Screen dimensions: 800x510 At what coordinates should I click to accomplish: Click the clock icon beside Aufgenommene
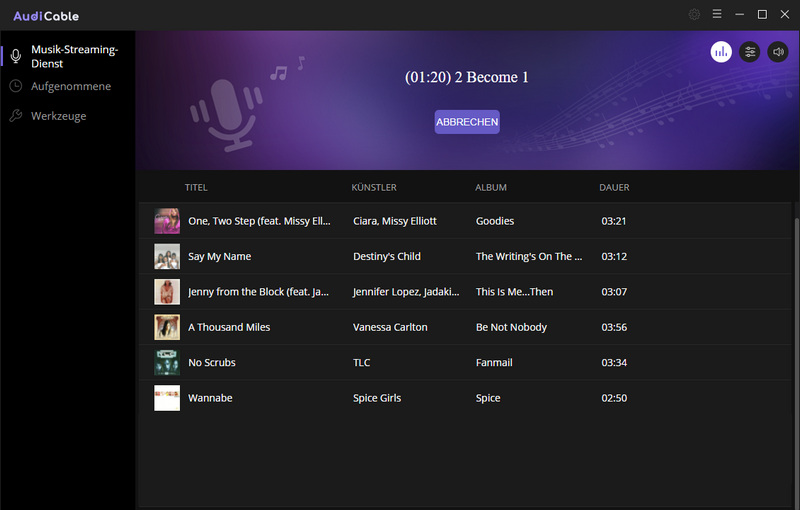(16, 87)
